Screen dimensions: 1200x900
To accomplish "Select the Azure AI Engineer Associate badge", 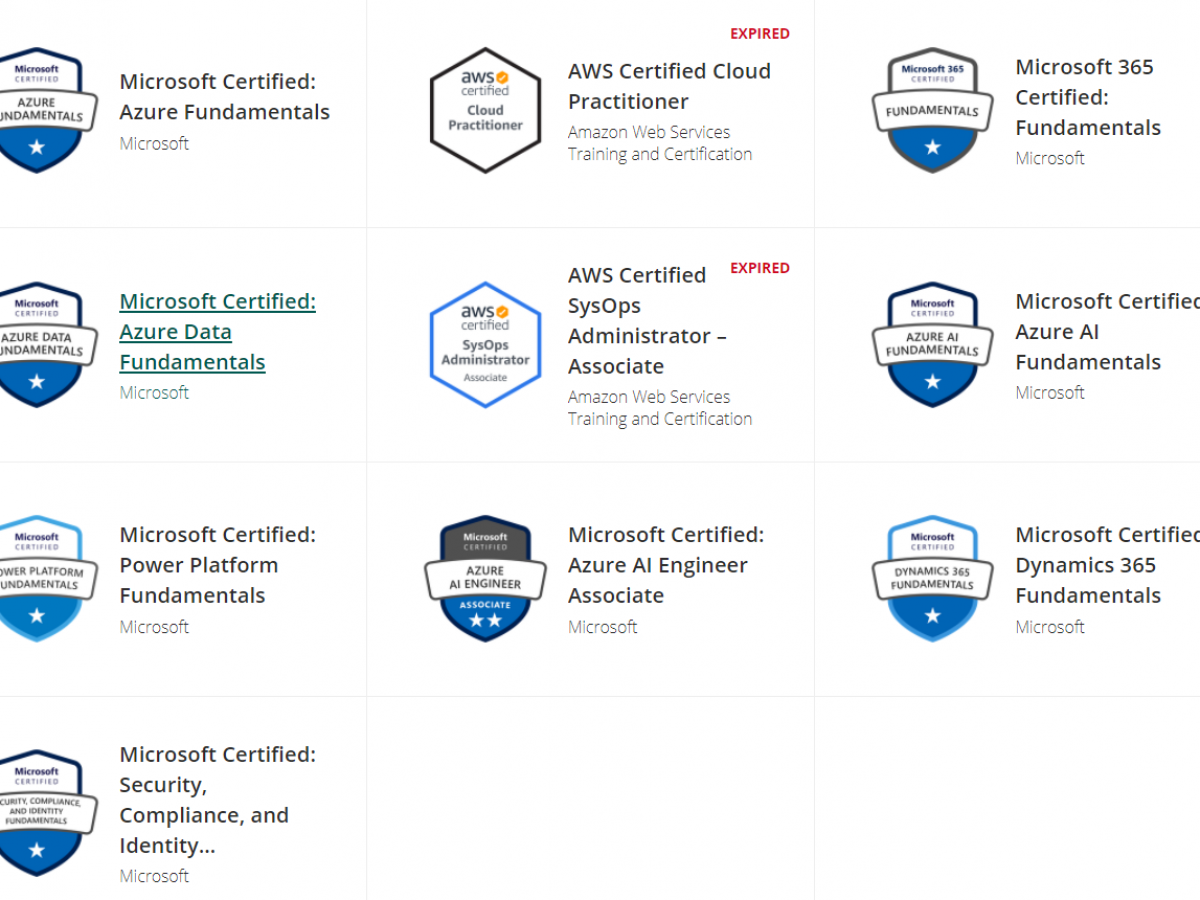I will pos(485,578).
